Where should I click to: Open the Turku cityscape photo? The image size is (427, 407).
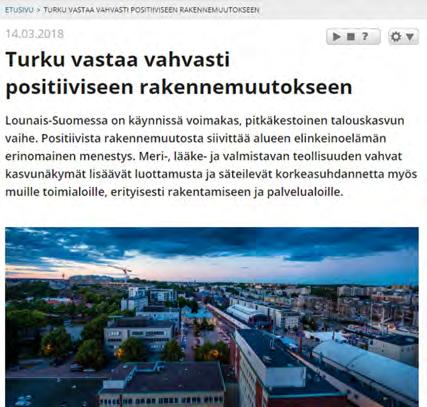[x=212, y=317]
